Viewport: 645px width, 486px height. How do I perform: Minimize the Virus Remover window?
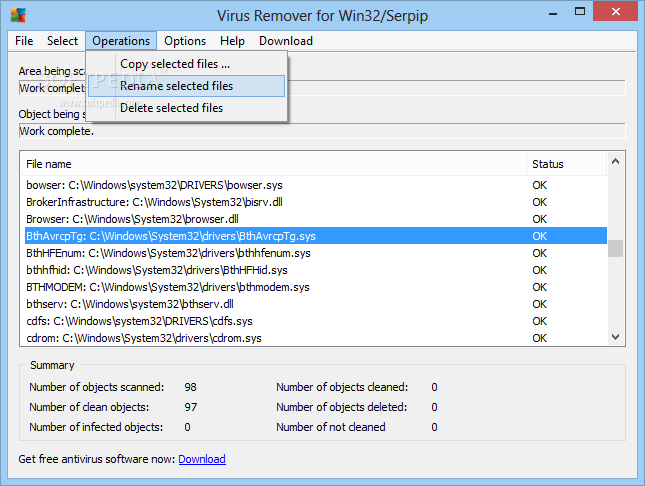point(553,12)
